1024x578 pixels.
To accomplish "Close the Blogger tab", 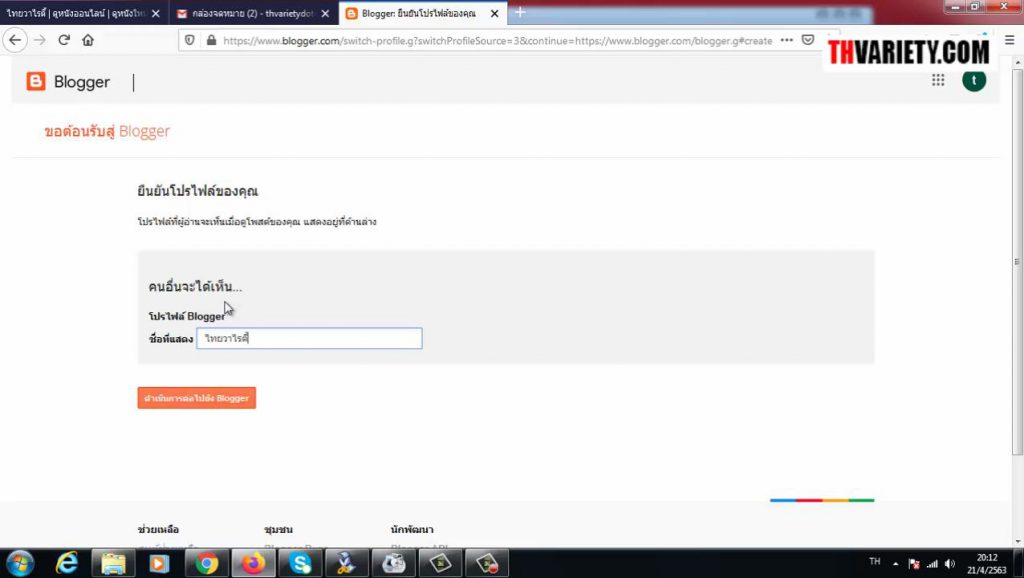I will point(494,13).
